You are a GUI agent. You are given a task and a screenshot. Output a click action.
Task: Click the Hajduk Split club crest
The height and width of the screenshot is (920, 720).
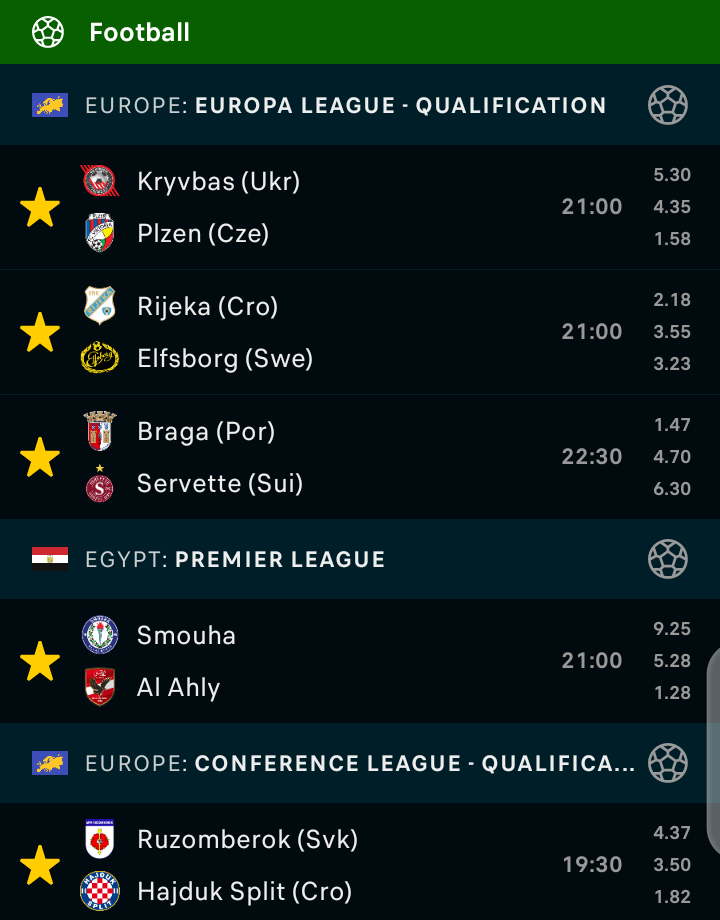coord(99,891)
